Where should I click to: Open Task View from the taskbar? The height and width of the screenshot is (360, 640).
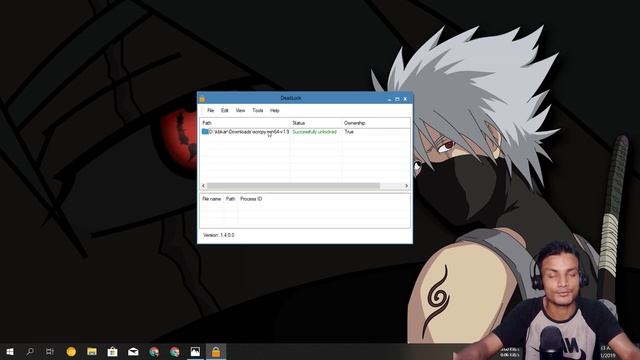coord(50,351)
